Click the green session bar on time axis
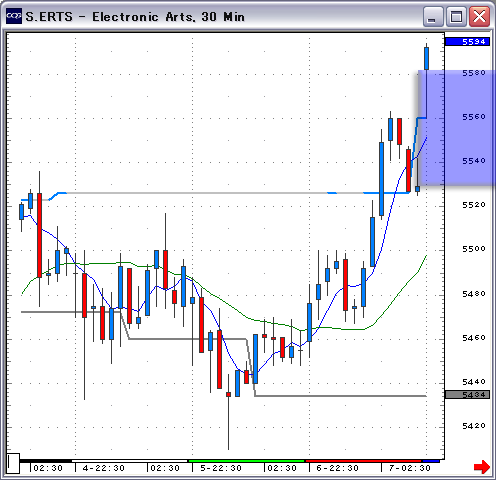Image resolution: width=496 pixels, height=480 pixels. [x=247, y=461]
